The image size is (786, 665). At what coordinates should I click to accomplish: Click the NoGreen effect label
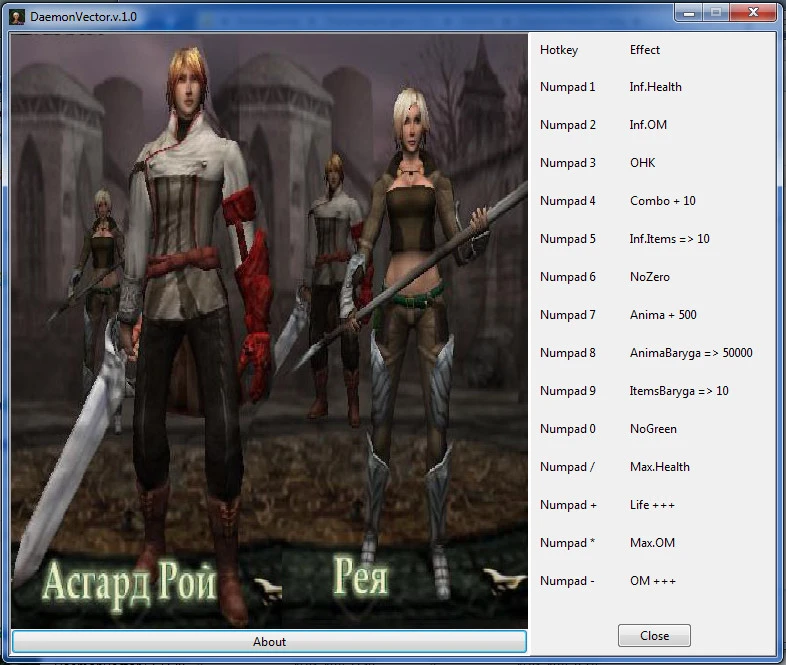pos(653,429)
